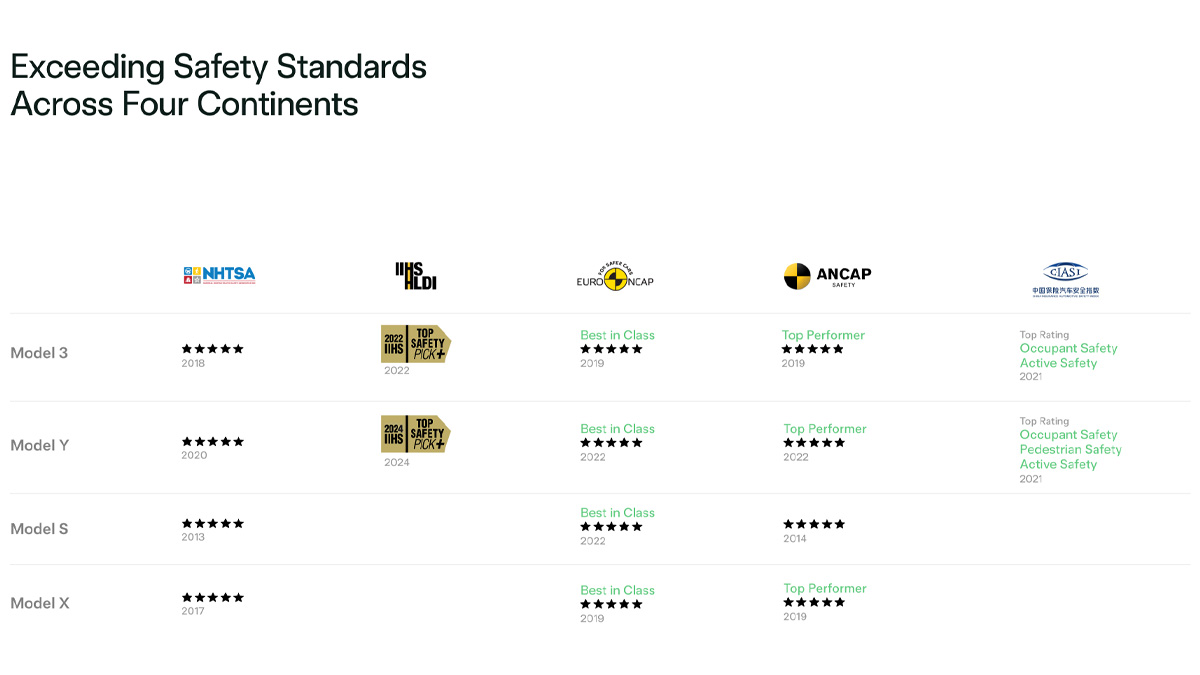Click the 2022 Top Safety Pick+ badge
1200x675 pixels.
tap(416, 344)
